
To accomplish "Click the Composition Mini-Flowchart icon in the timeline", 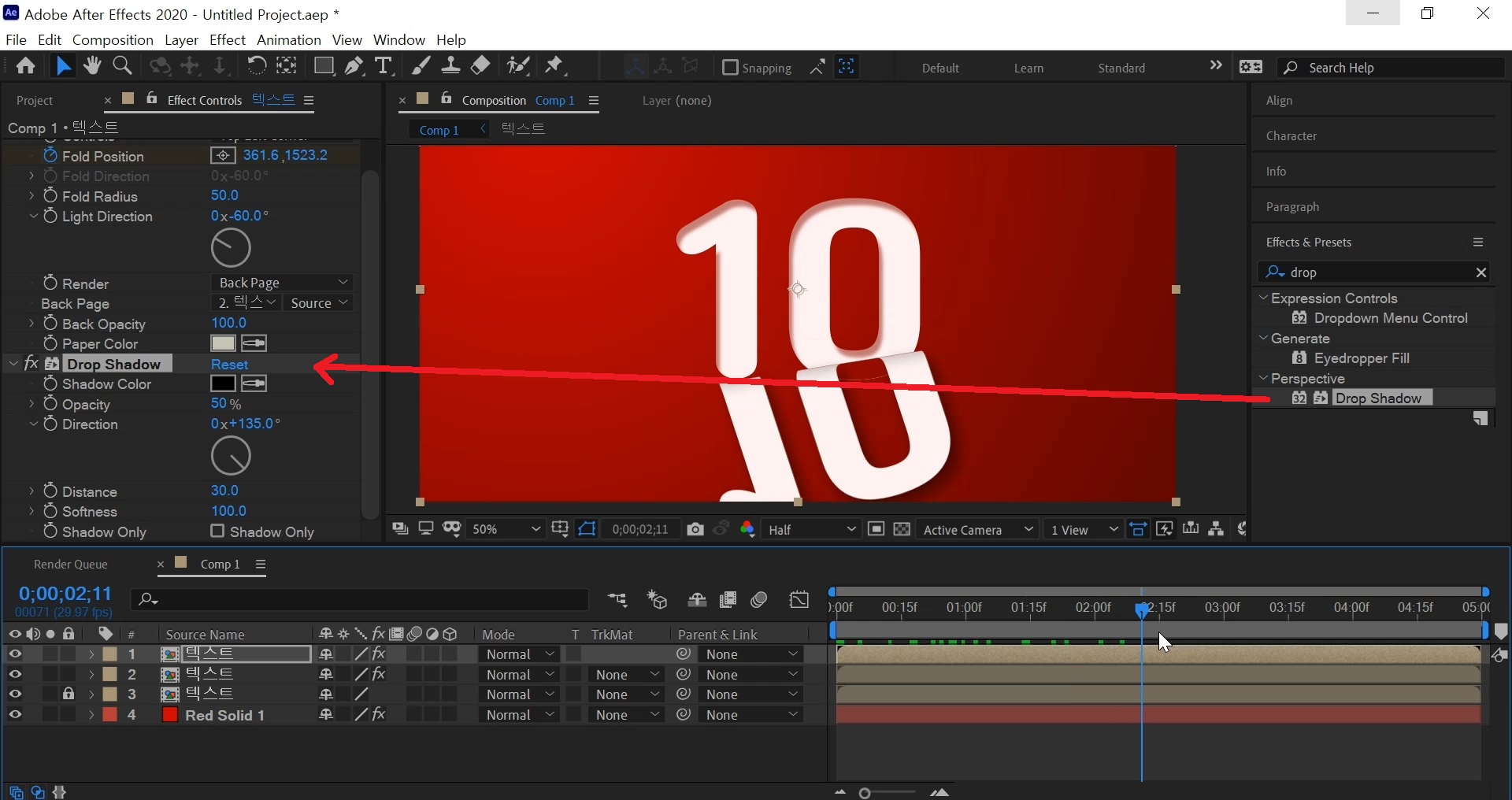I will pyautogui.click(x=617, y=600).
